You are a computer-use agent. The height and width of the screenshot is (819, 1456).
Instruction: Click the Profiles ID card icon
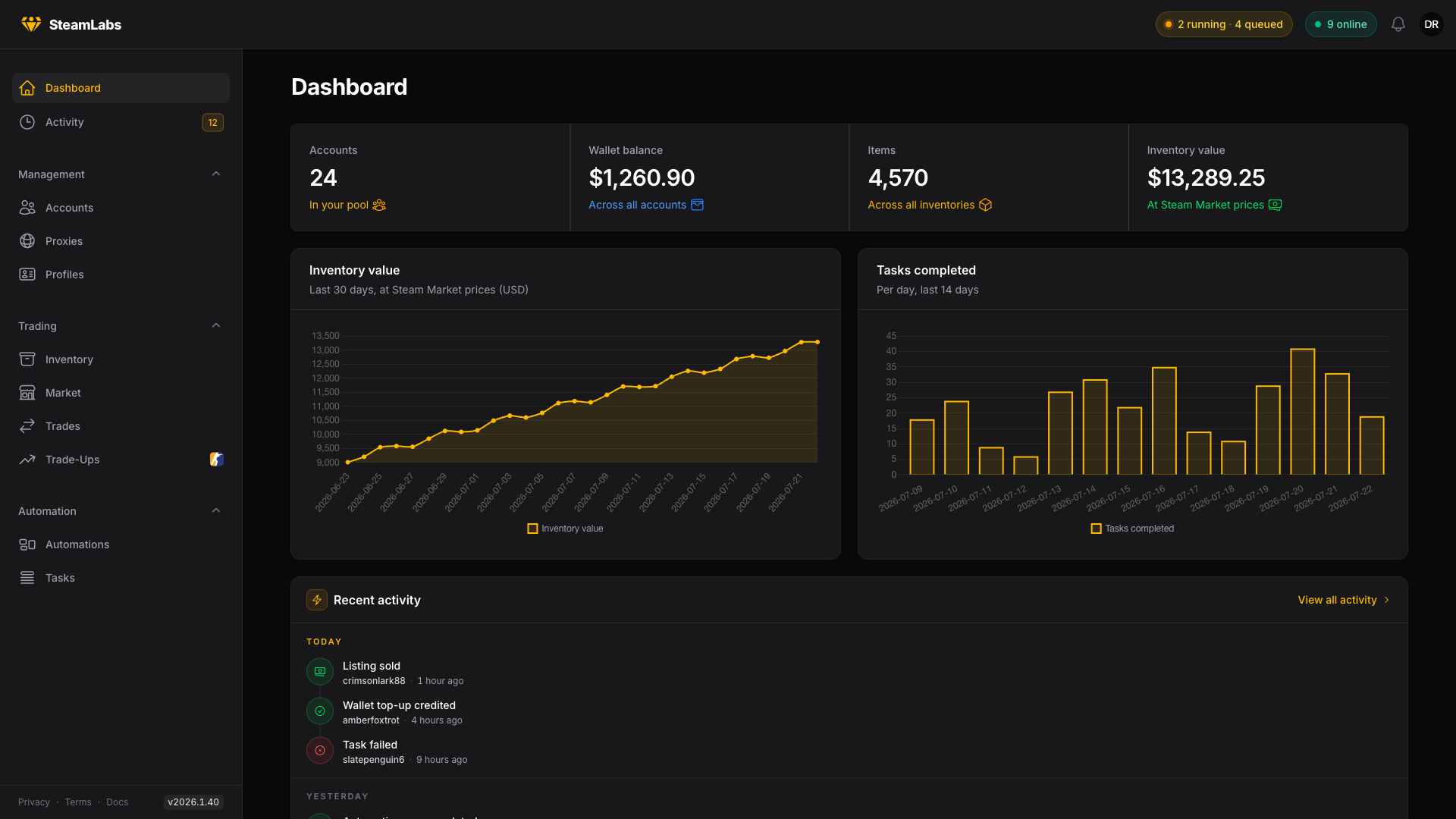[27, 275]
